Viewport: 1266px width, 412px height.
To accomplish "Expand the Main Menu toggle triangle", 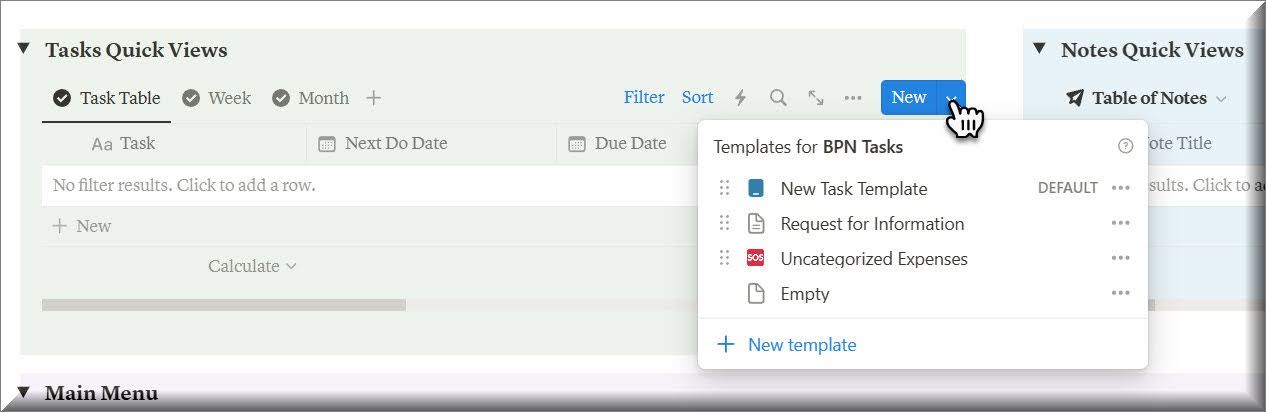I will tap(25, 393).
